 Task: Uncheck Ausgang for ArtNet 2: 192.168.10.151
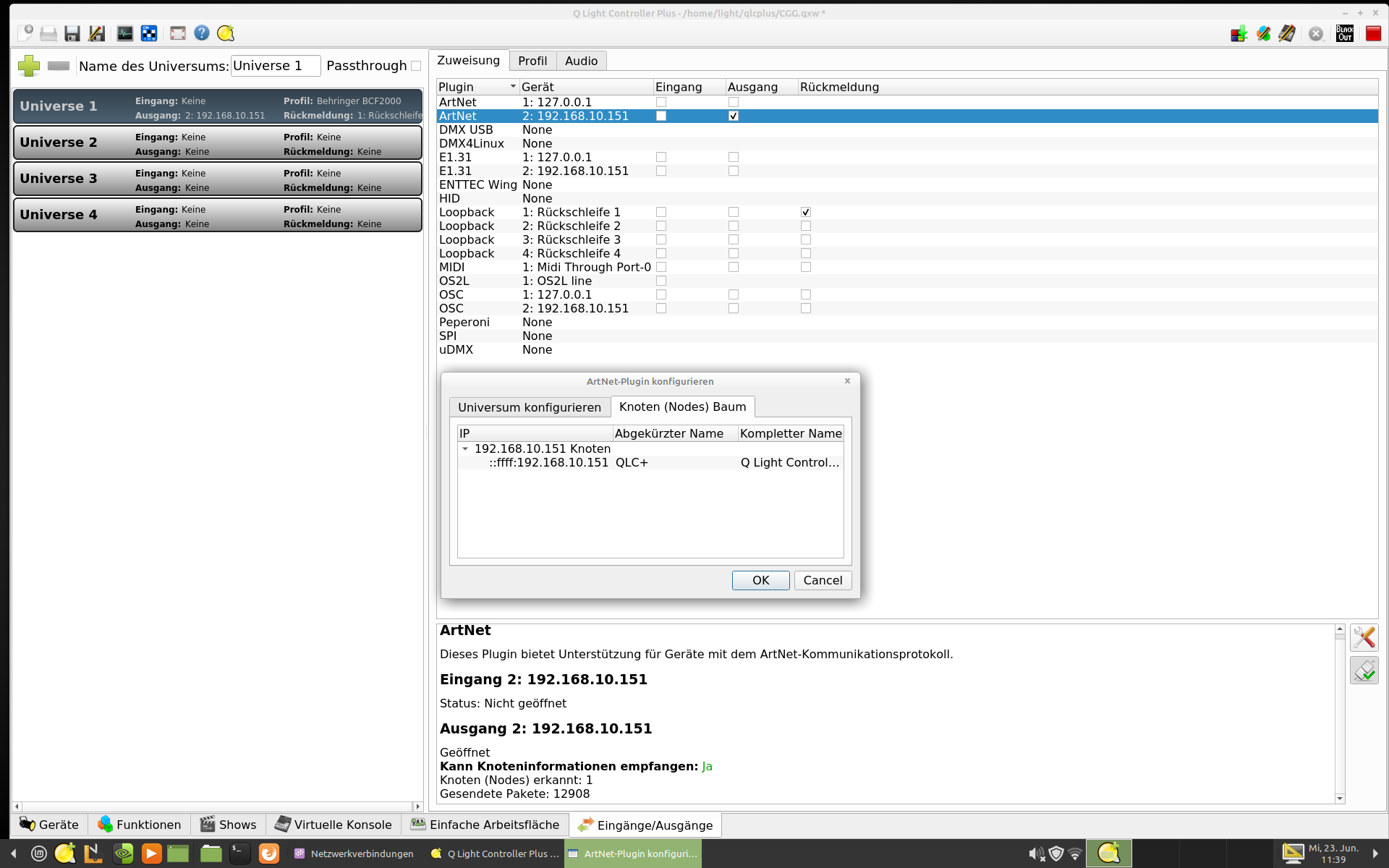734,116
